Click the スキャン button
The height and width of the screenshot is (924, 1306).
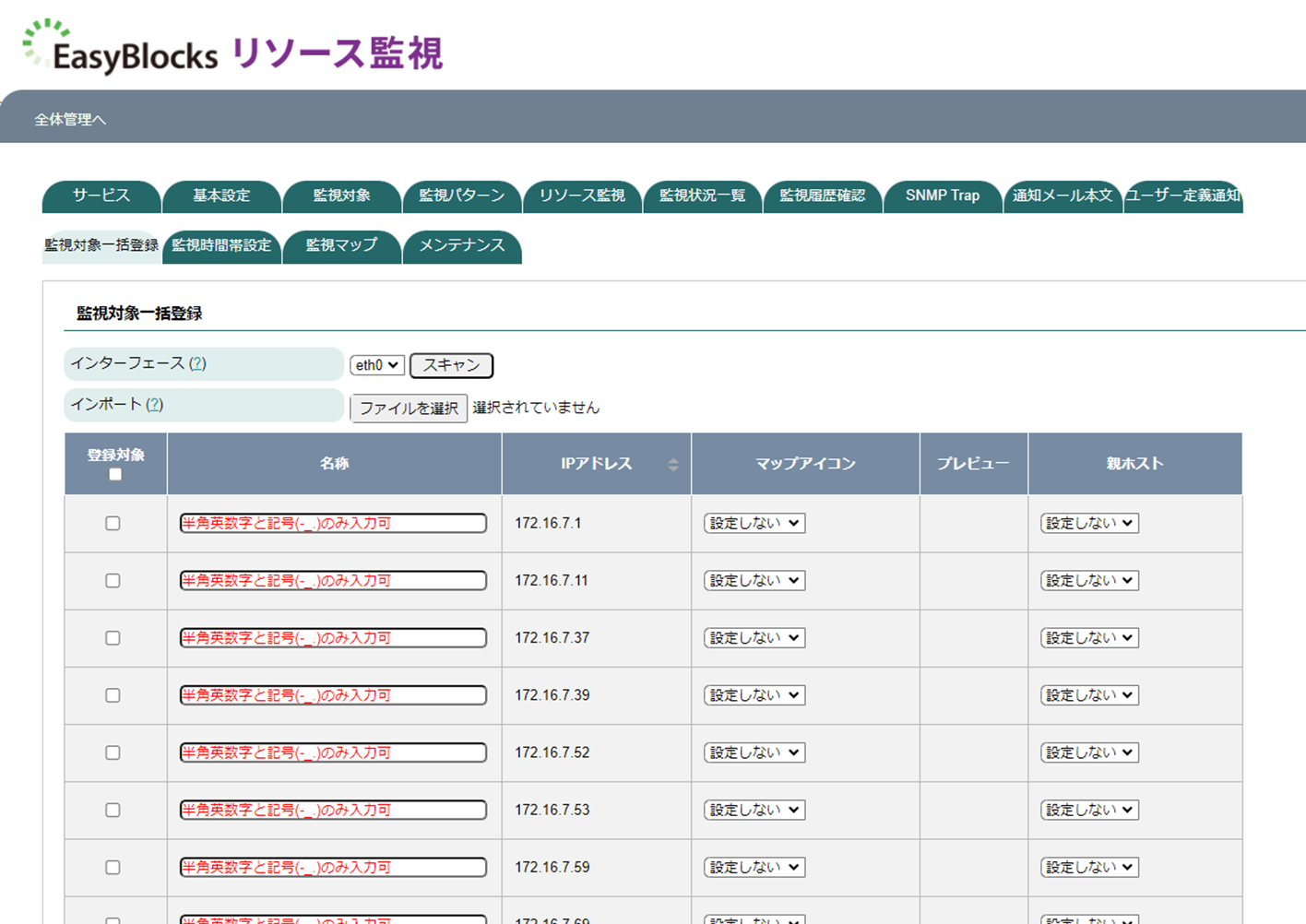point(451,365)
